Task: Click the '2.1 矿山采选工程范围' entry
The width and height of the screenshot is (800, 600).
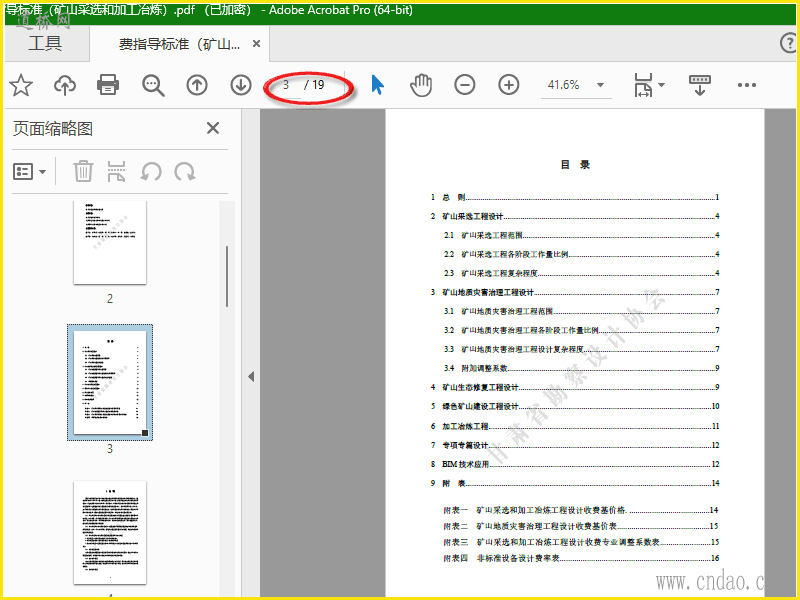Action: coord(581,235)
